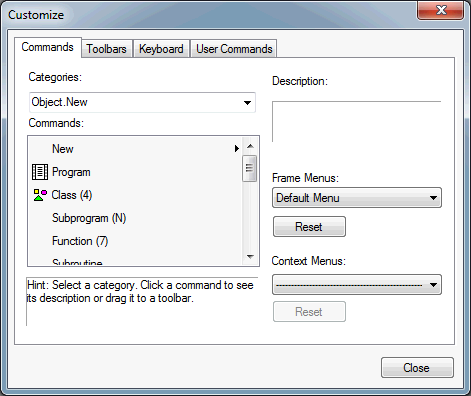
Task: Open the New submenu arrow
Action: pos(237,148)
